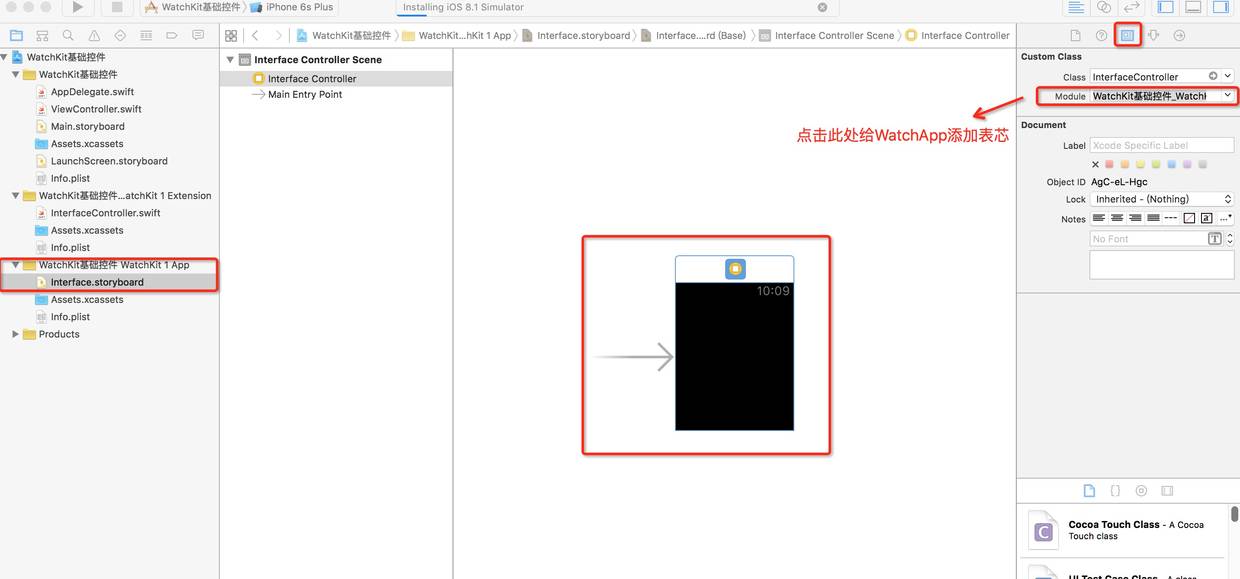Click the Notes text area

1162,264
